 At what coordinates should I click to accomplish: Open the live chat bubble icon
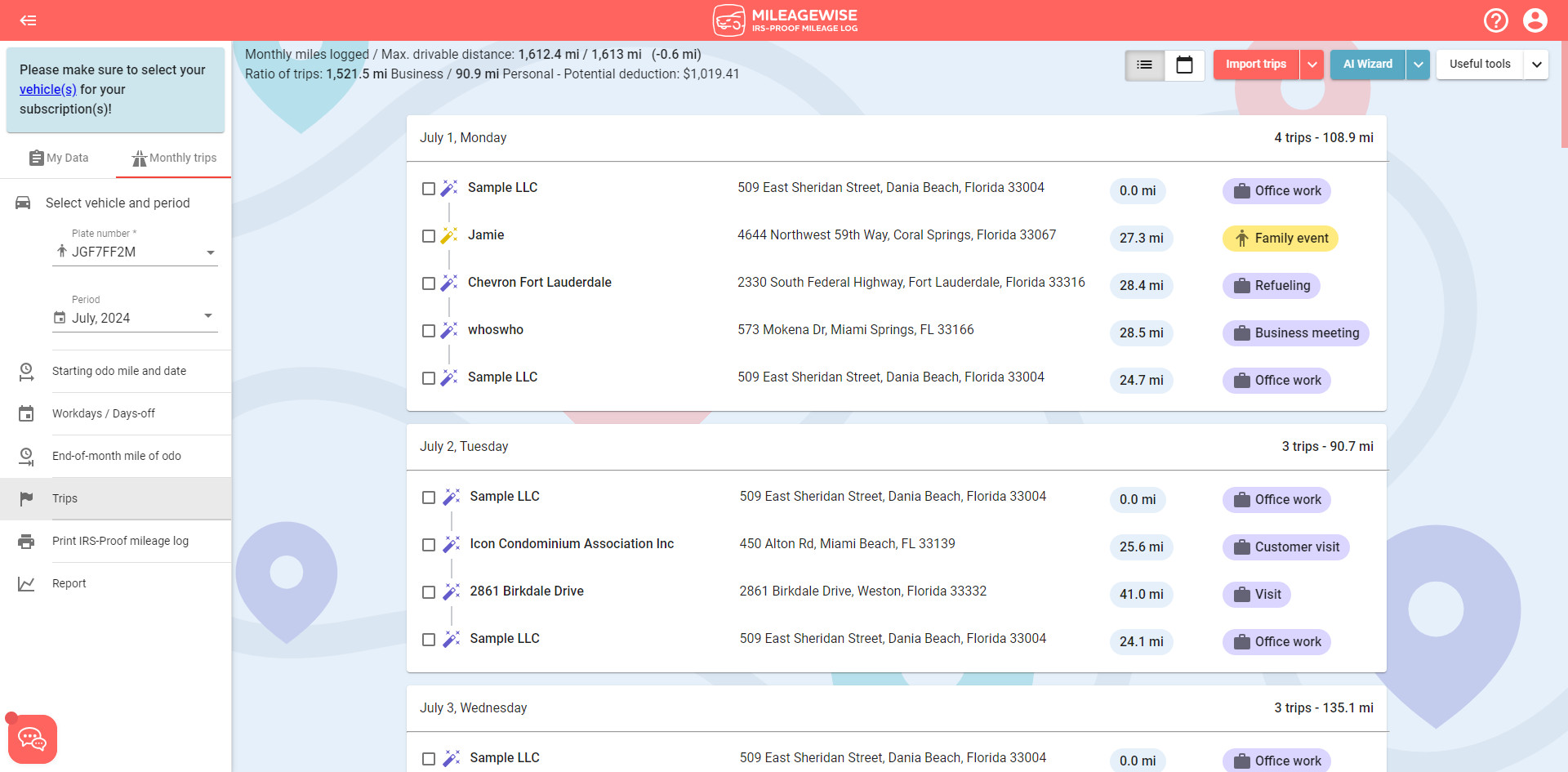click(x=33, y=739)
